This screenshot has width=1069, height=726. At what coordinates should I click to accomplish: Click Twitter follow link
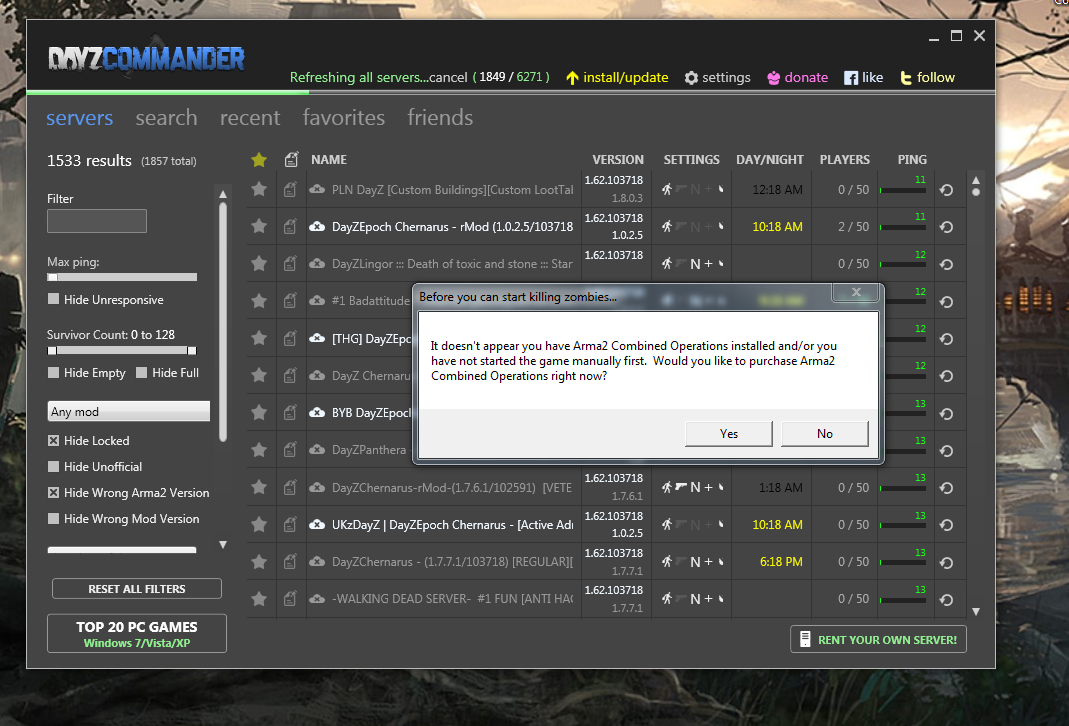[928, 78]
